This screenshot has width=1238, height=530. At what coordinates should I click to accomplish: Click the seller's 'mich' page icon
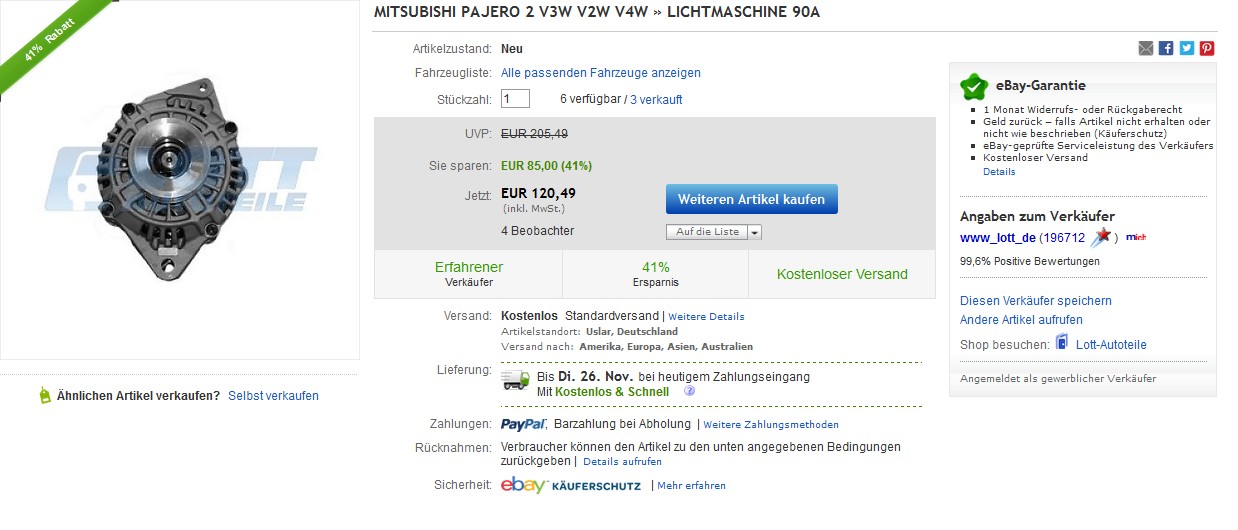1135,237
